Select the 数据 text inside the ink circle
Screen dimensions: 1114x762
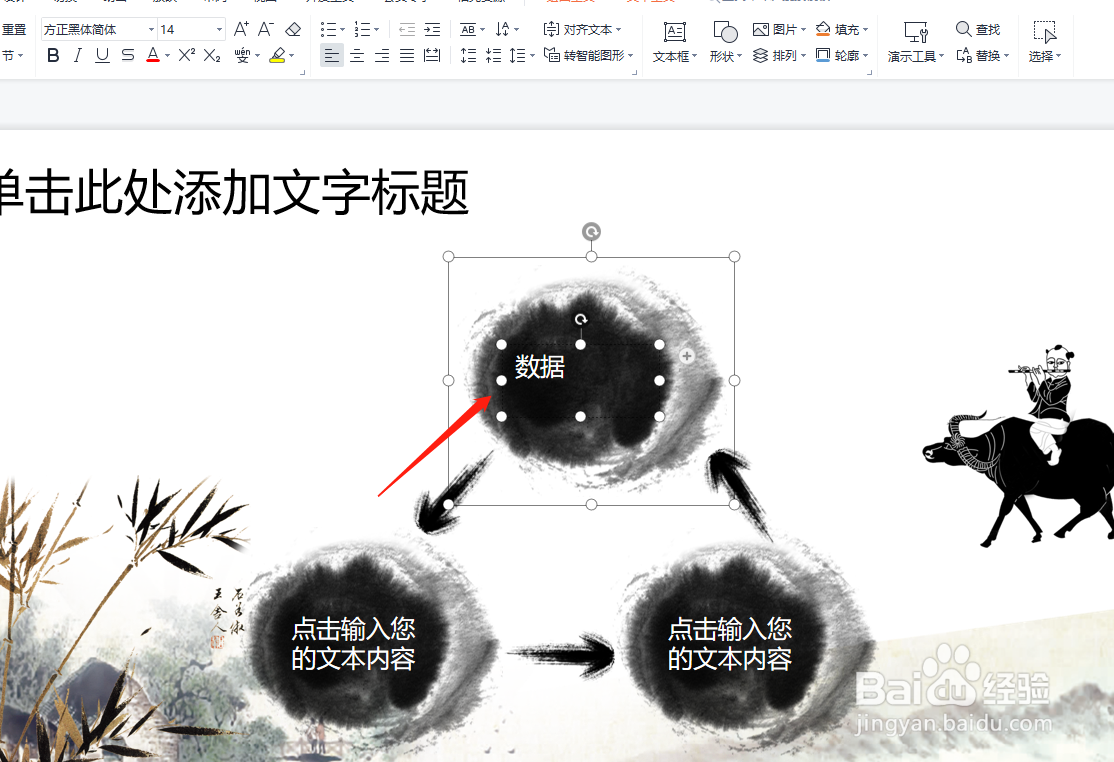538,368
